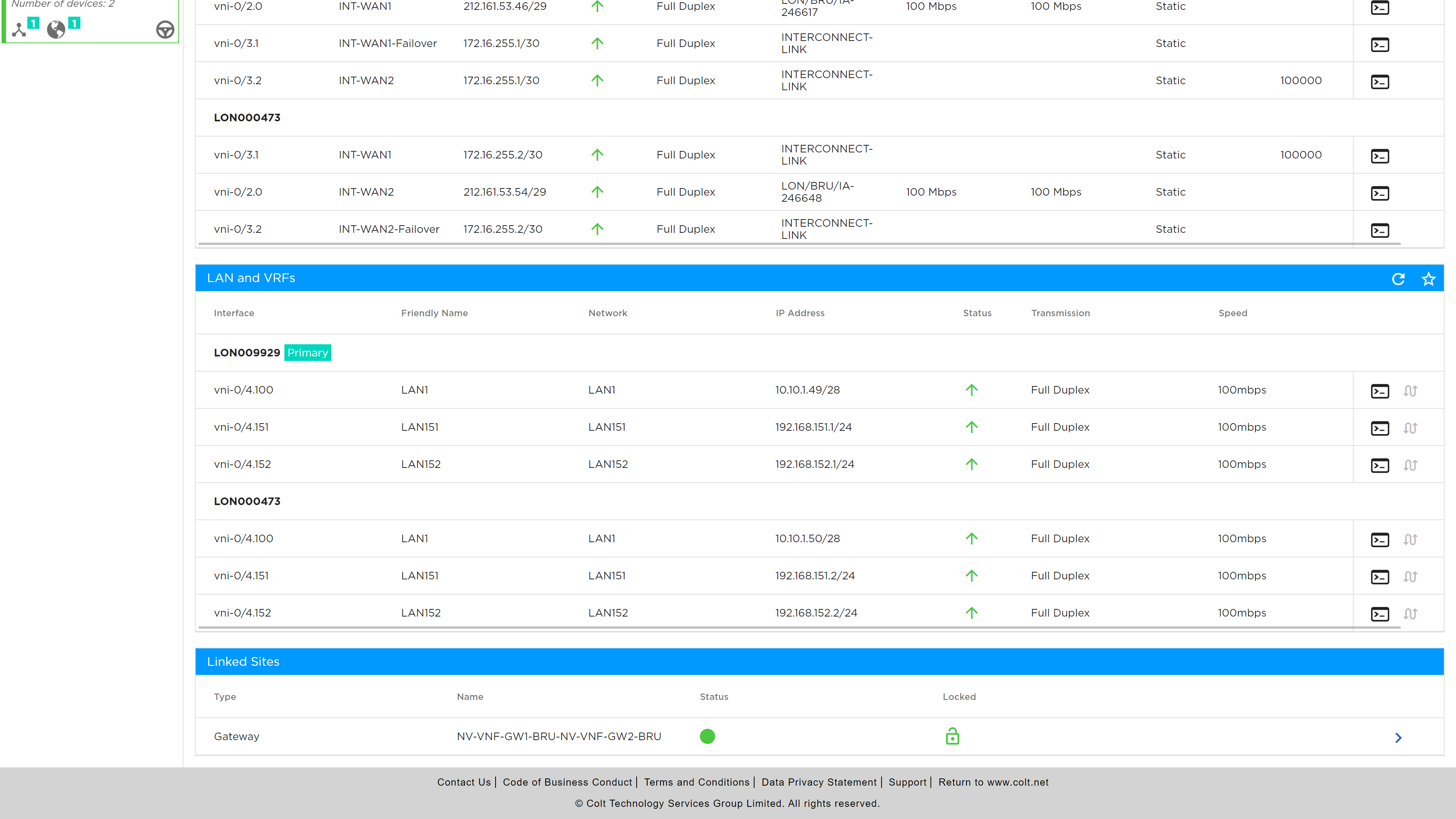
Task: Click the 100000 value in INT-WAN2 row
Action: pyautogui.click(x=1301, y=81)
